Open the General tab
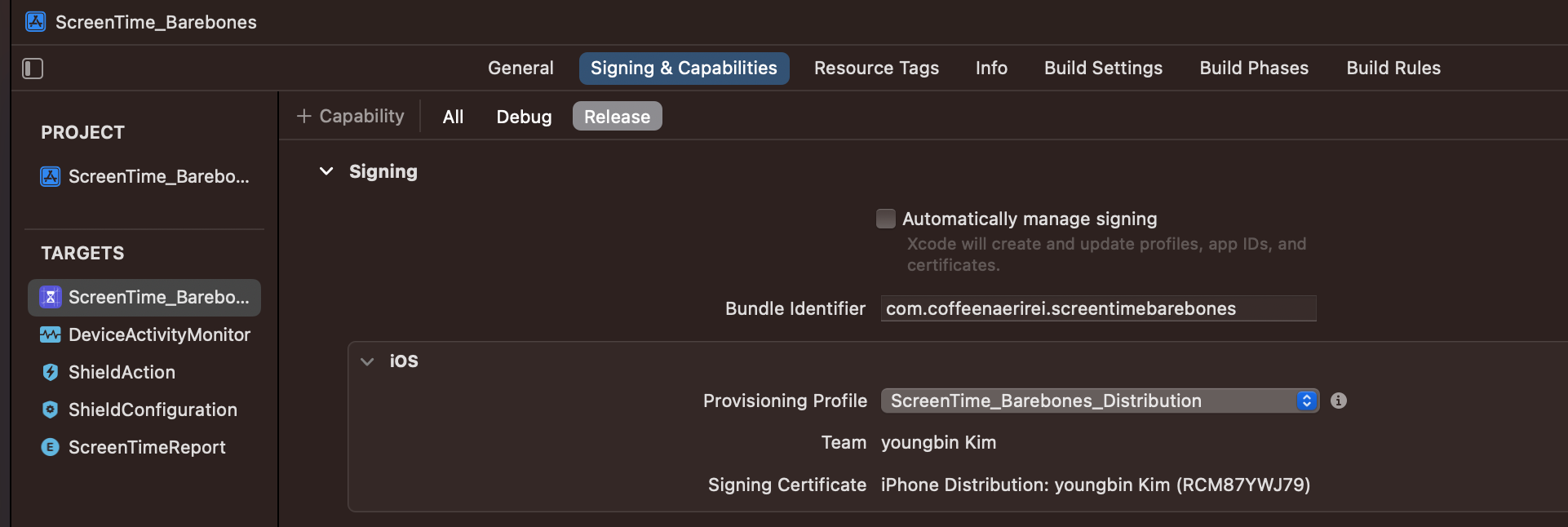The width and height of the screenshot is (1568, 527). click(x=520, y=69)
